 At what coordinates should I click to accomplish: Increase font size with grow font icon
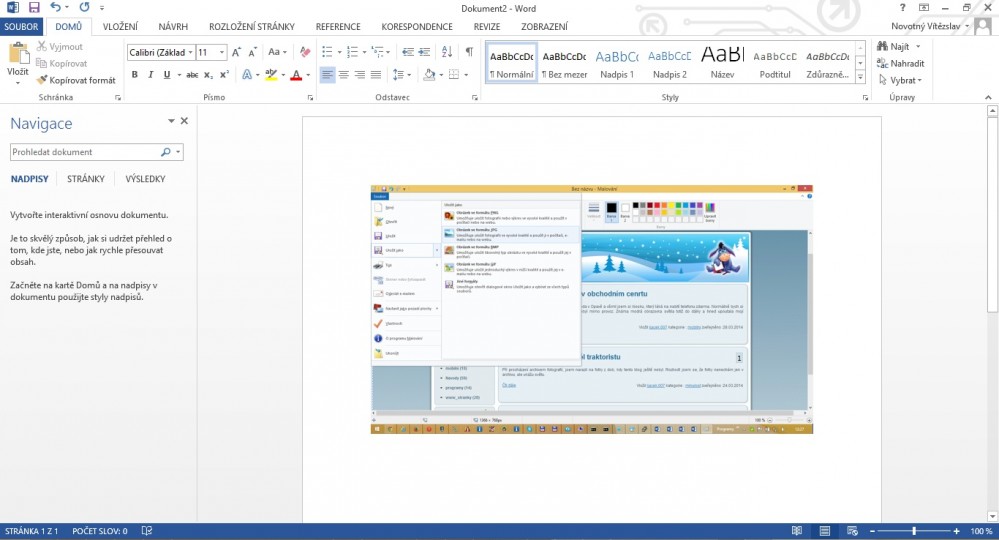[x=236, y=52]
